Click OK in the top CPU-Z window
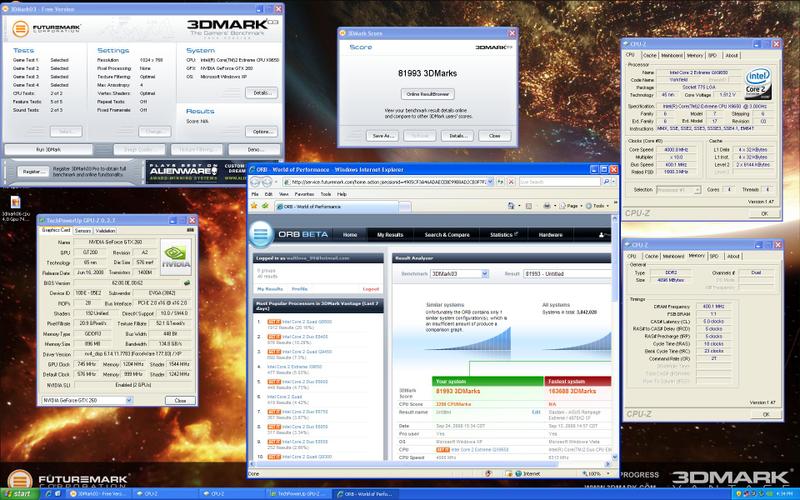This screenshot has height=500, width=800. 764,214
